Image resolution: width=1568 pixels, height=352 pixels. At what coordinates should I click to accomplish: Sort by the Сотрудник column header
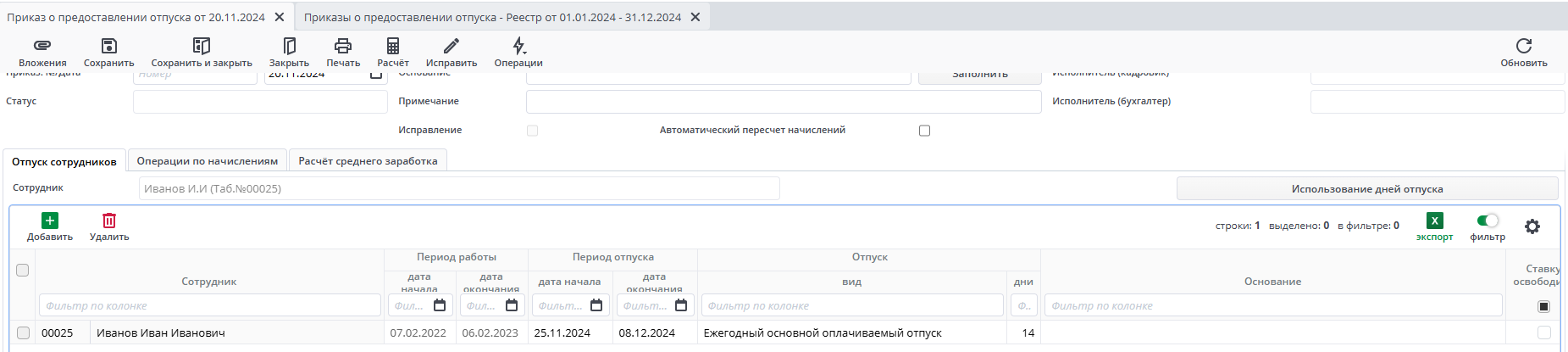(x=209, y=282)
